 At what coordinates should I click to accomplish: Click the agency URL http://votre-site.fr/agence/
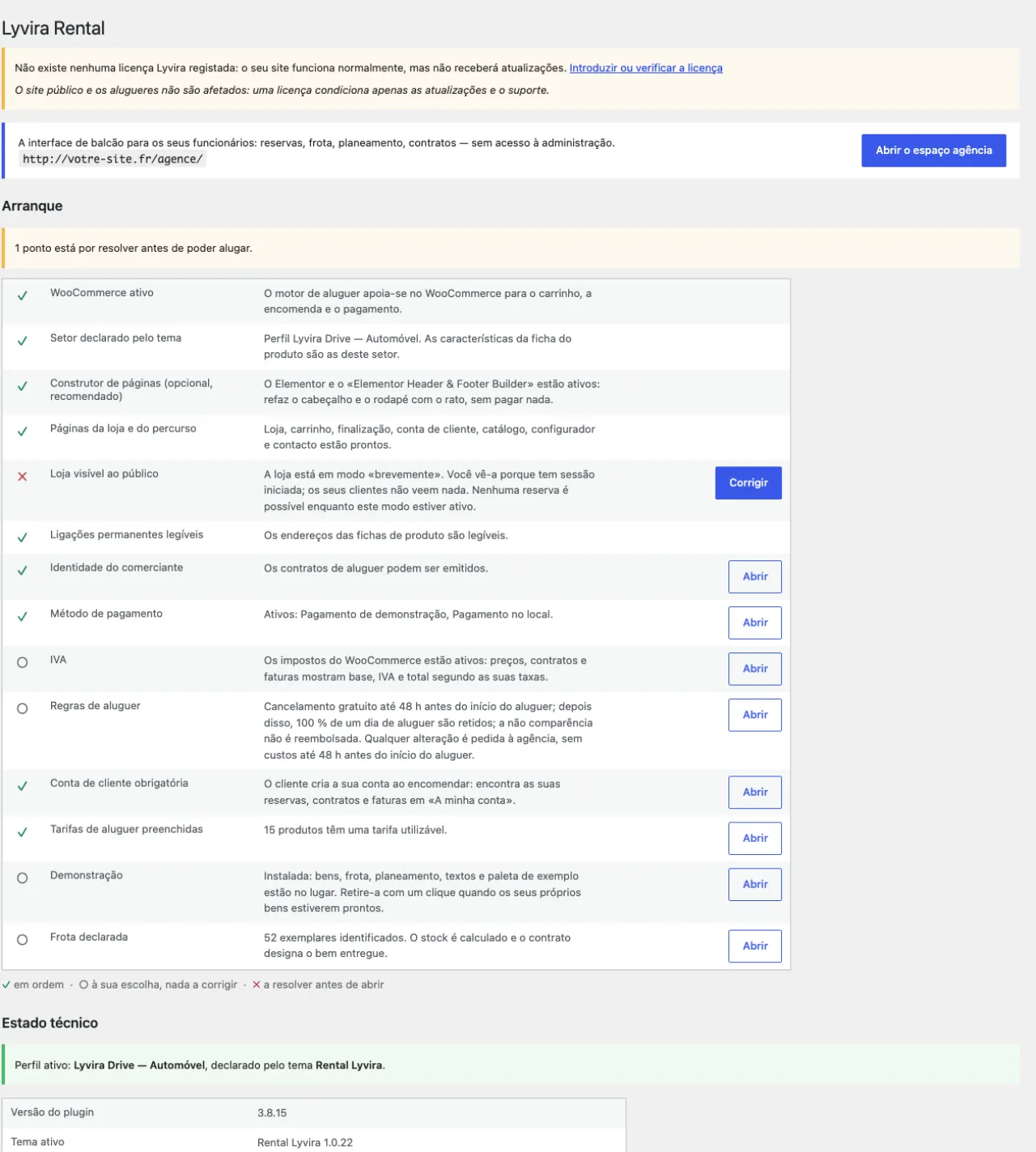pos(113,159)
